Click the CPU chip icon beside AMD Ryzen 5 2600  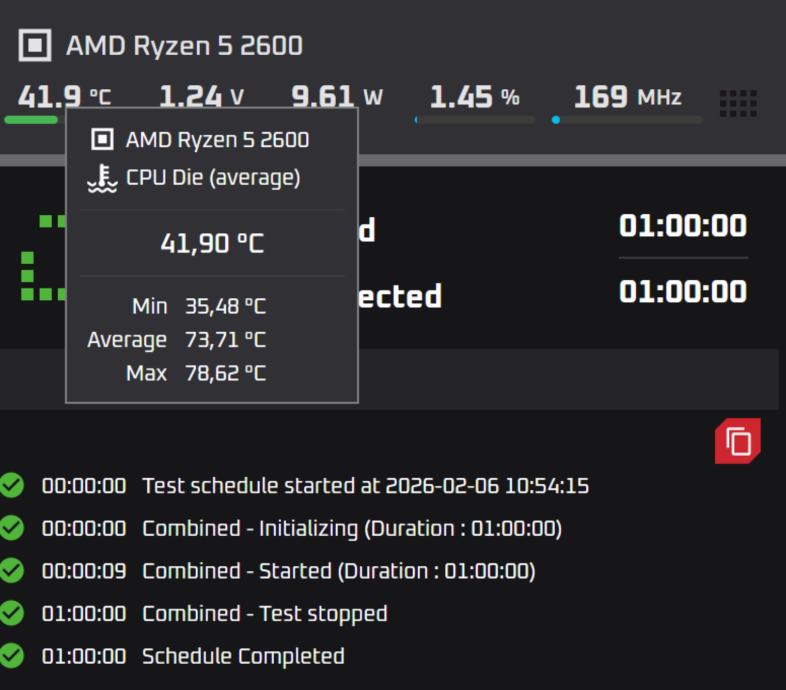pyautogui.click(x=35, y=45)
